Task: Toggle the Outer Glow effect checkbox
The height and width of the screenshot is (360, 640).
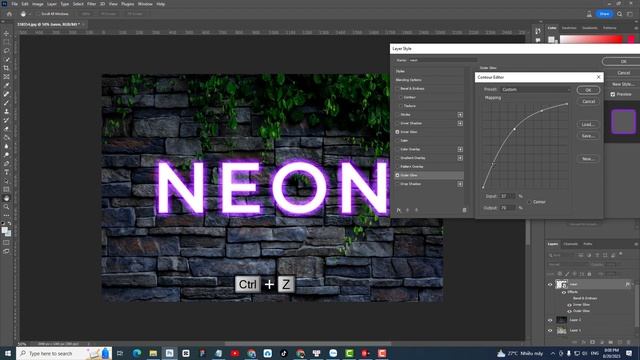Action: pyautogui.click(x=397, y=175)
